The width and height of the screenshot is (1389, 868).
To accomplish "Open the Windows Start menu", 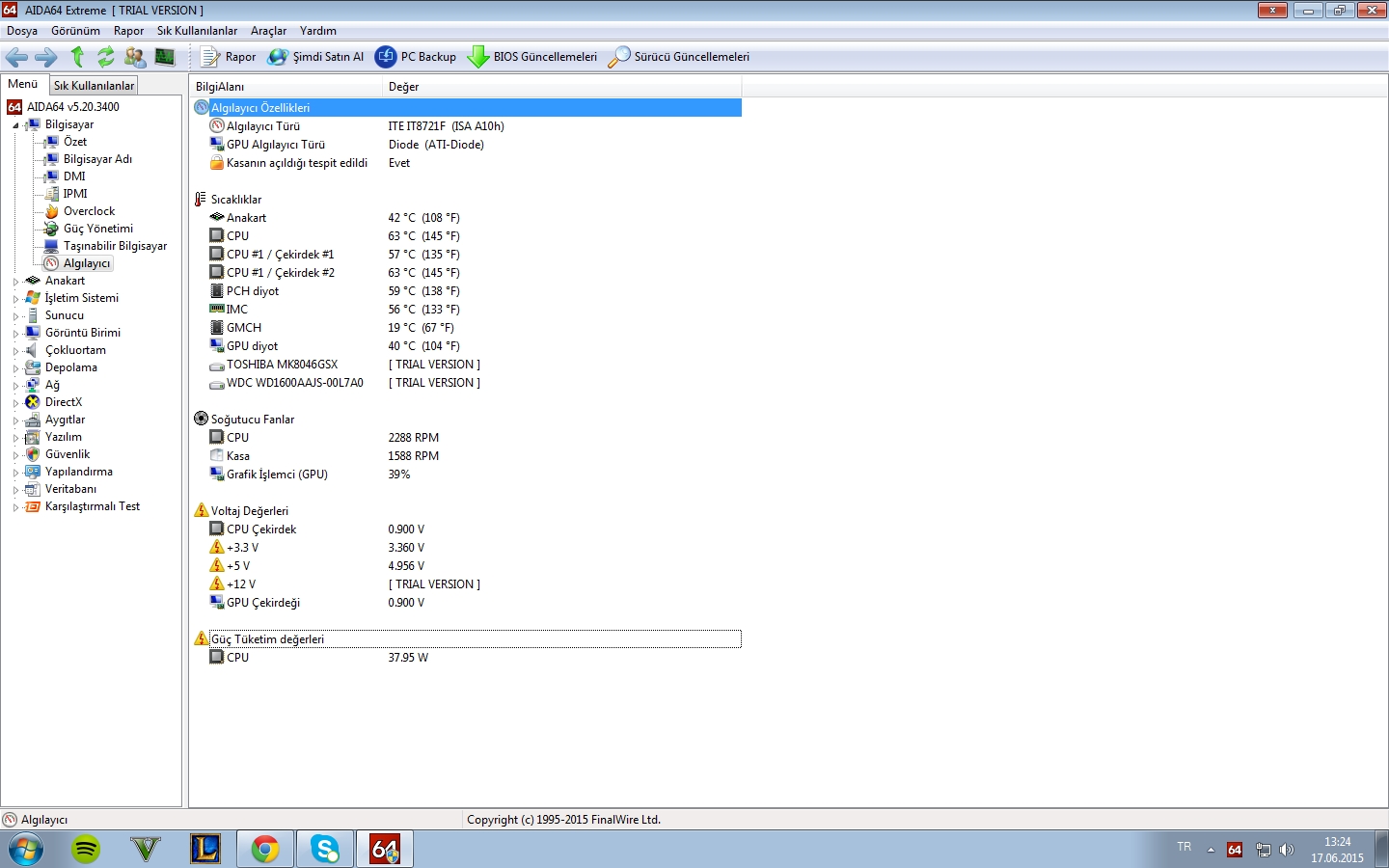I will [x=26, y=850].
